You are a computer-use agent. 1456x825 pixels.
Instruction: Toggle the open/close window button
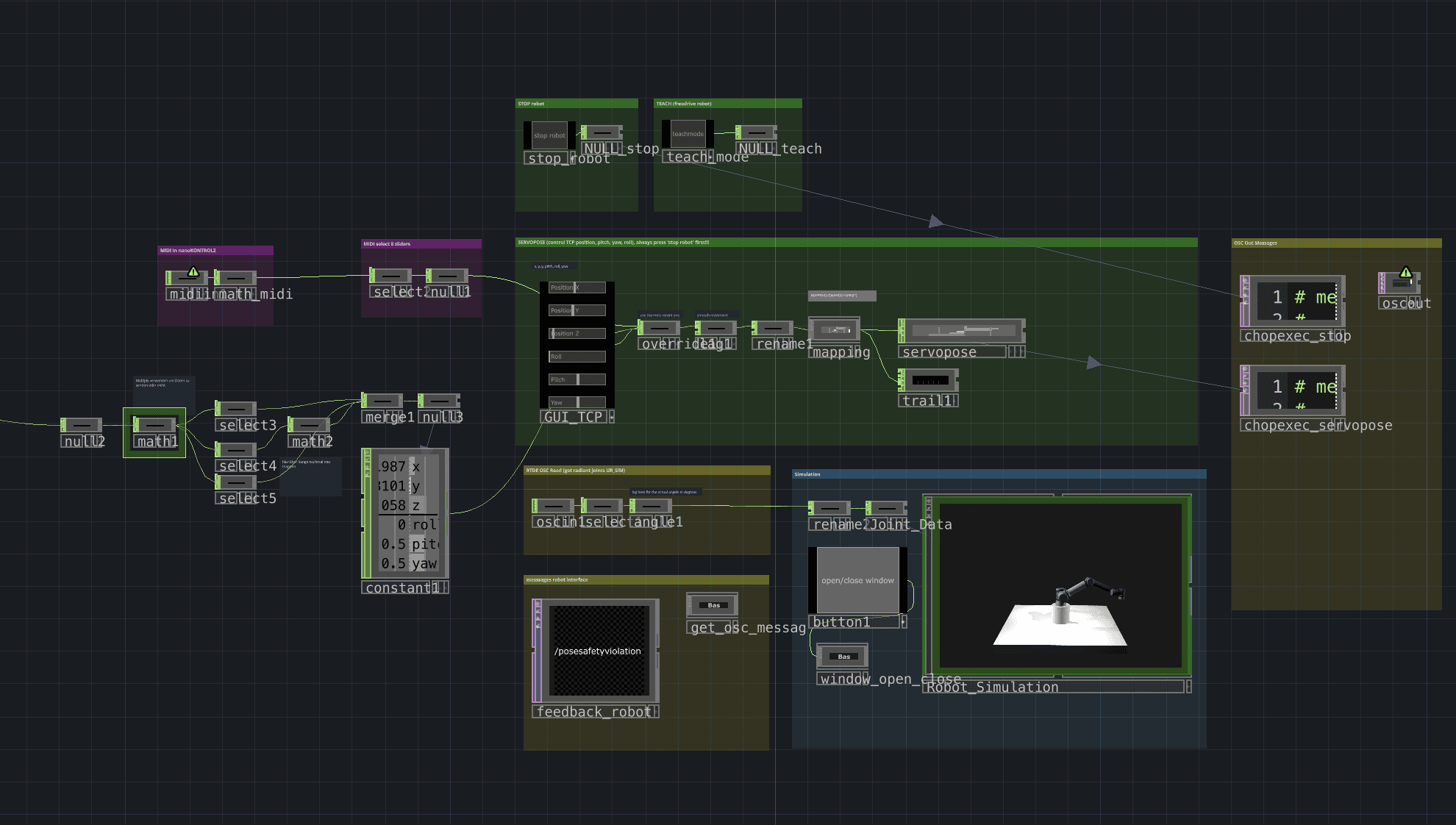(x=857, y=580)
